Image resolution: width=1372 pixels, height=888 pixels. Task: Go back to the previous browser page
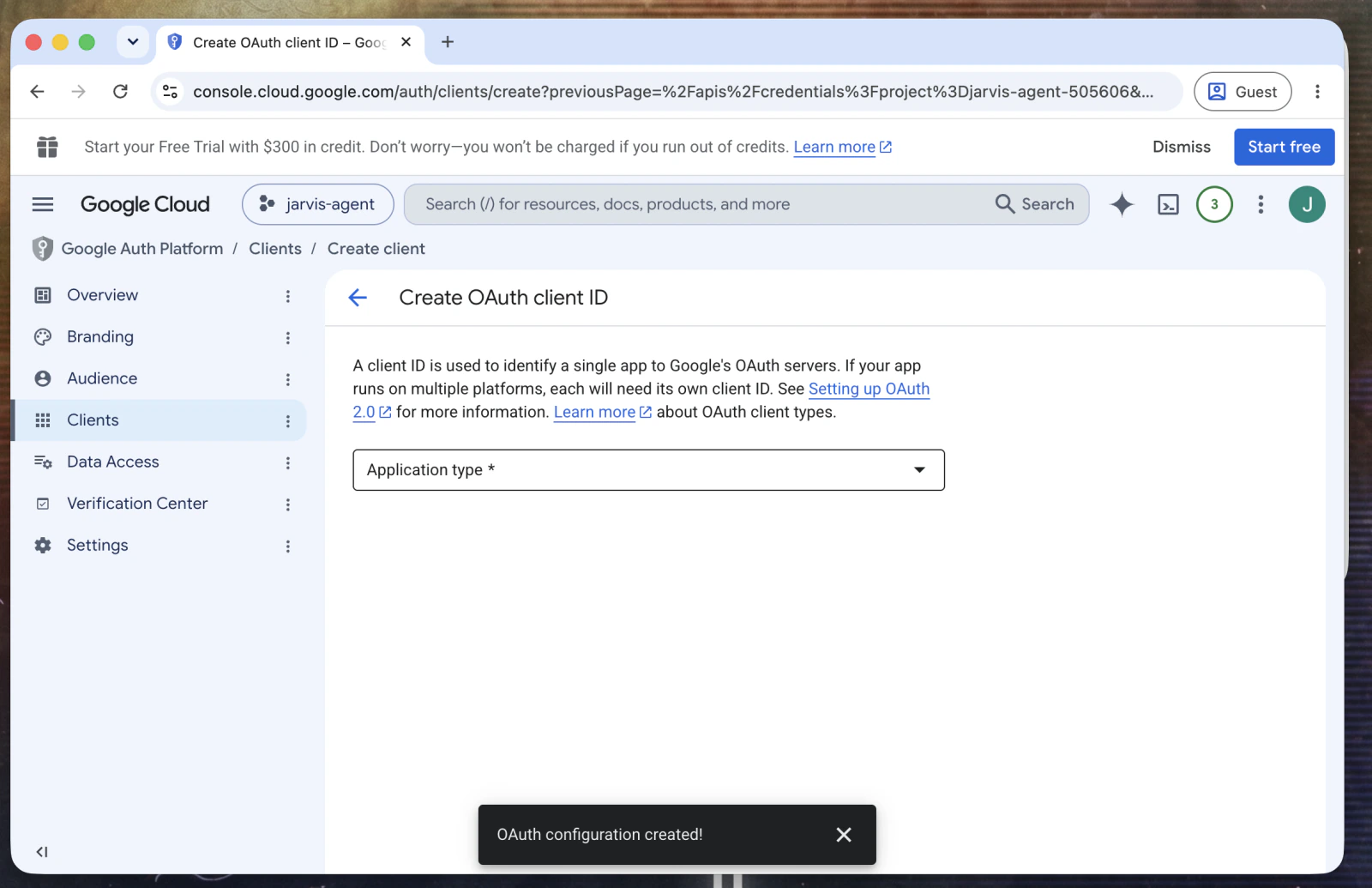click(x=37, y=92)
